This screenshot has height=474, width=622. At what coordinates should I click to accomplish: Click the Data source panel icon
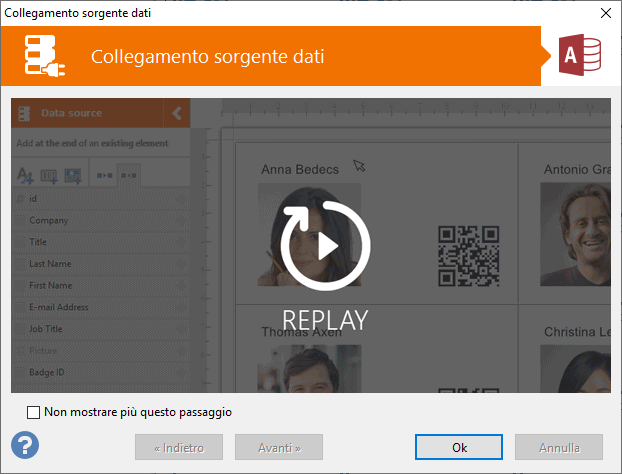25,113
